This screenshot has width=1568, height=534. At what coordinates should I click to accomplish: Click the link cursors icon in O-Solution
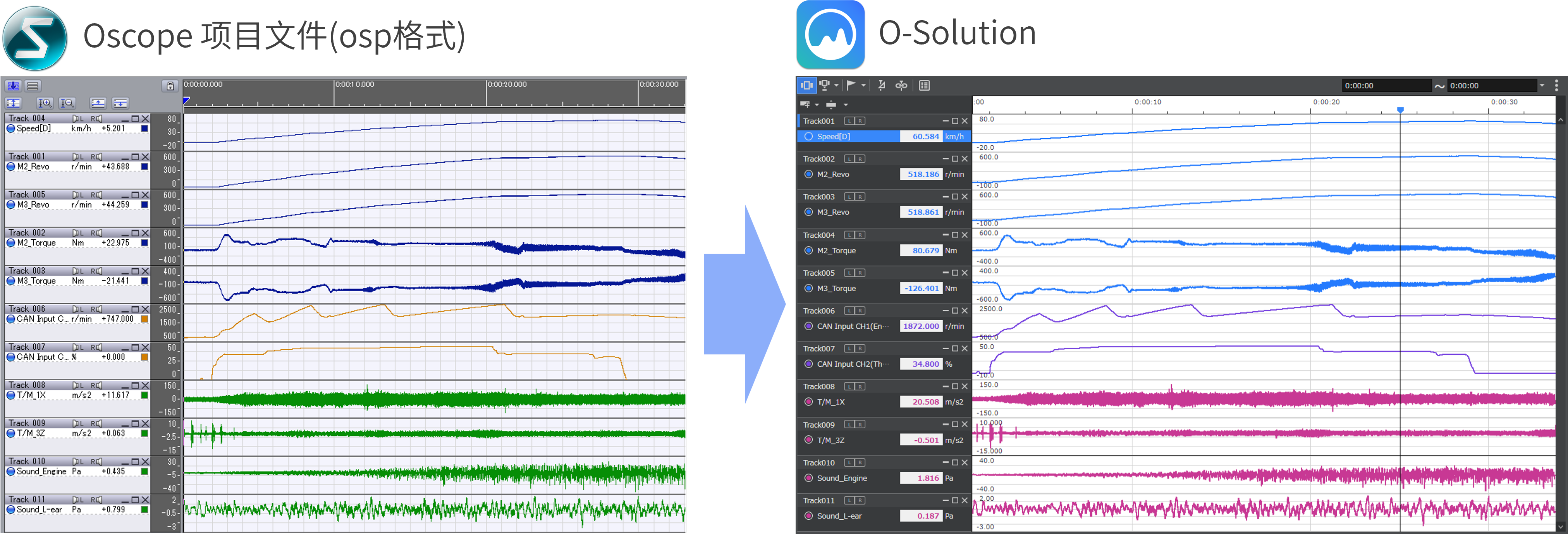tap(901, 85)
